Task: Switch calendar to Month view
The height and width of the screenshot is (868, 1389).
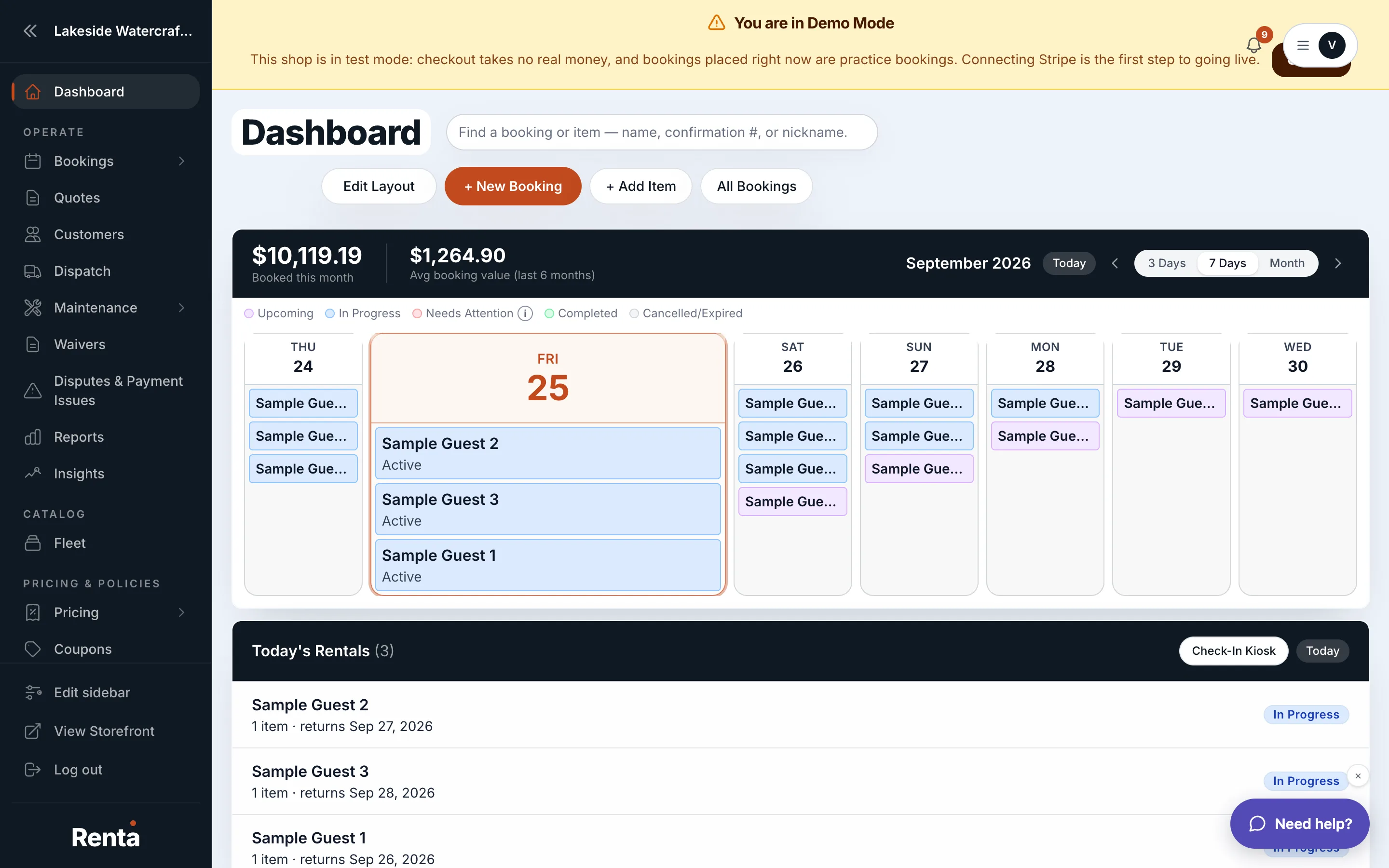Action: tap(1287, 263)
